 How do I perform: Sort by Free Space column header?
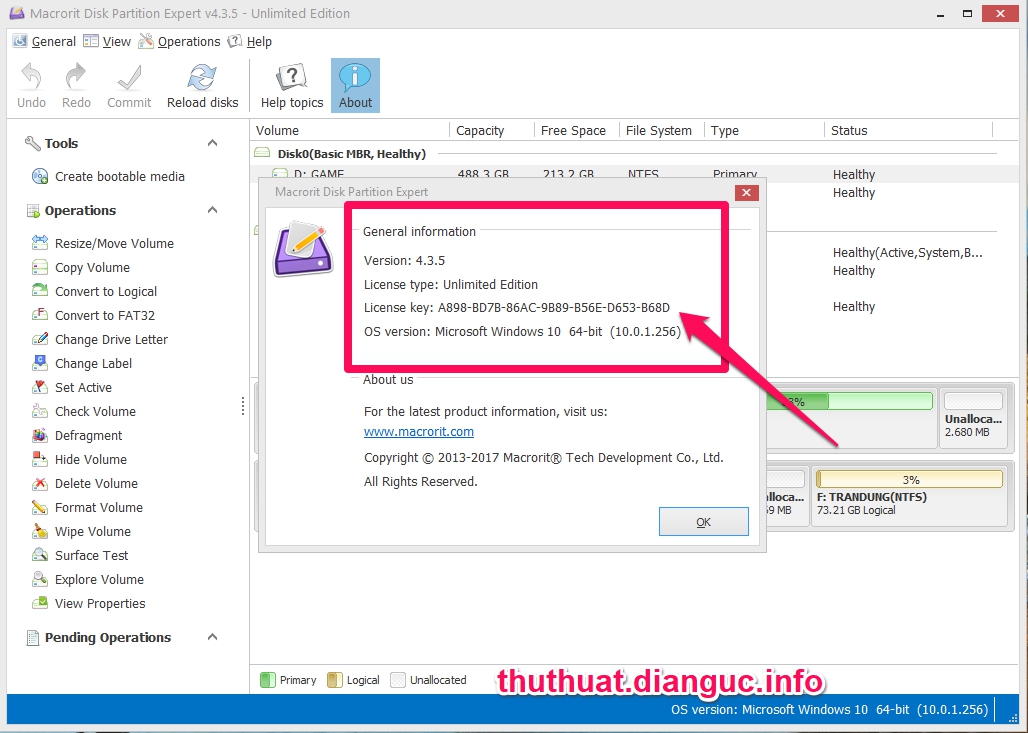click(x=576, y=130)
